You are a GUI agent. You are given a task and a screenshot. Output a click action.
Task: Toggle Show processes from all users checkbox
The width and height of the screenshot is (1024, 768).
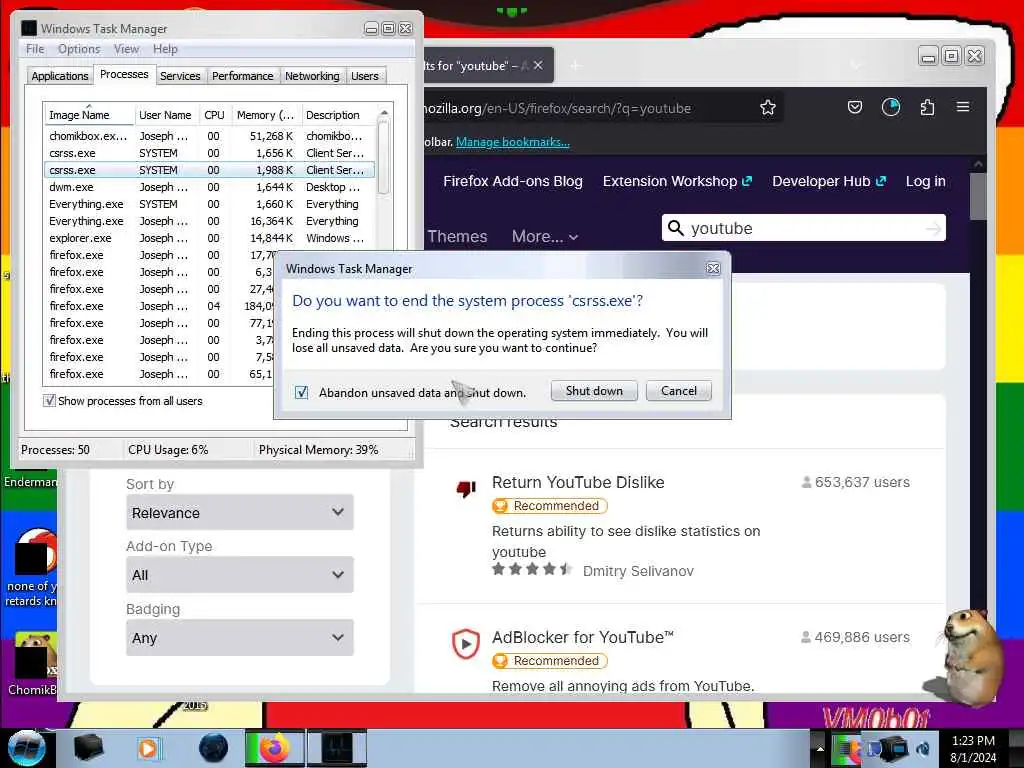[49, 400]
